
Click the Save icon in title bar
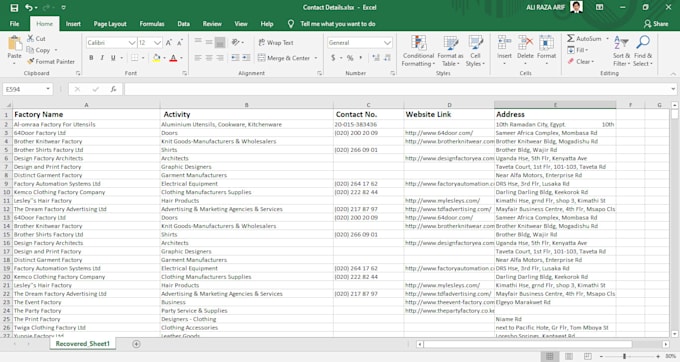(x=14, y=8)
